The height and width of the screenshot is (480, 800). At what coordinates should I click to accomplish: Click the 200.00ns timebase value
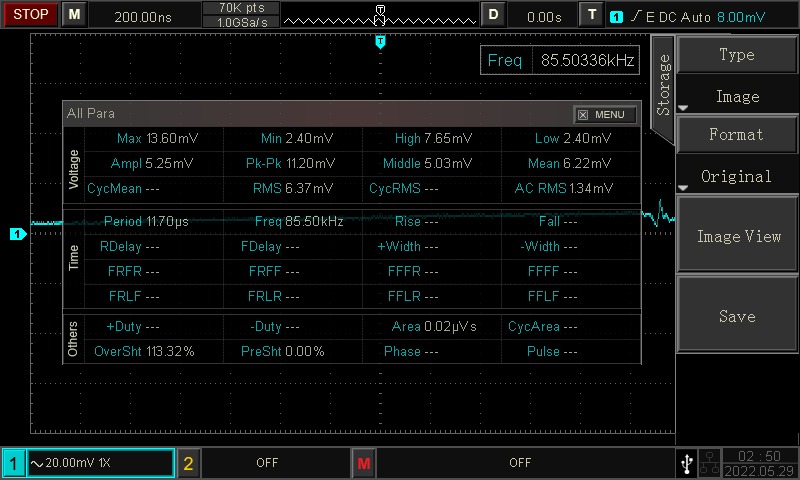point(143,17)
